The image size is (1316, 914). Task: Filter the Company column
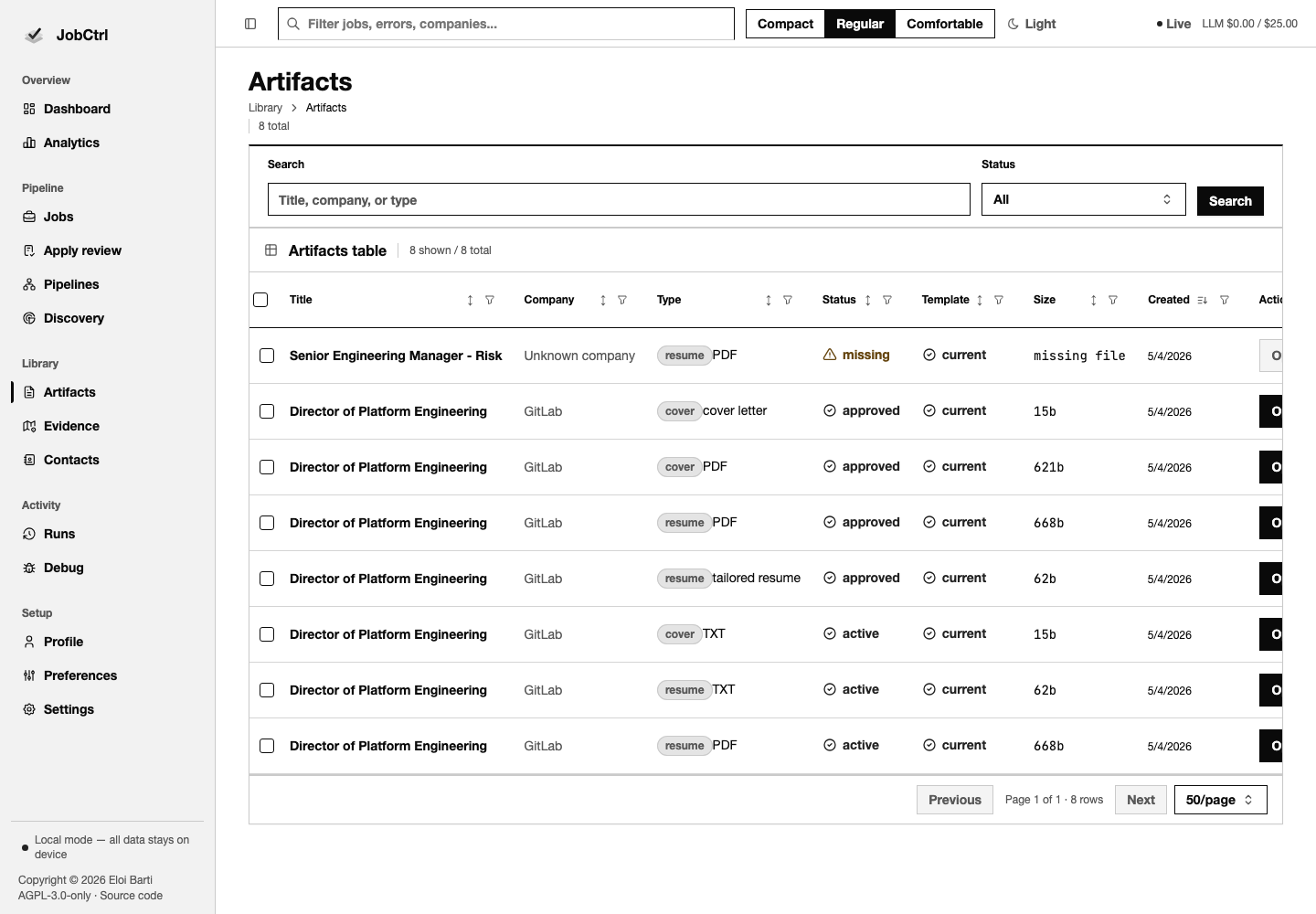coord(622,300)
